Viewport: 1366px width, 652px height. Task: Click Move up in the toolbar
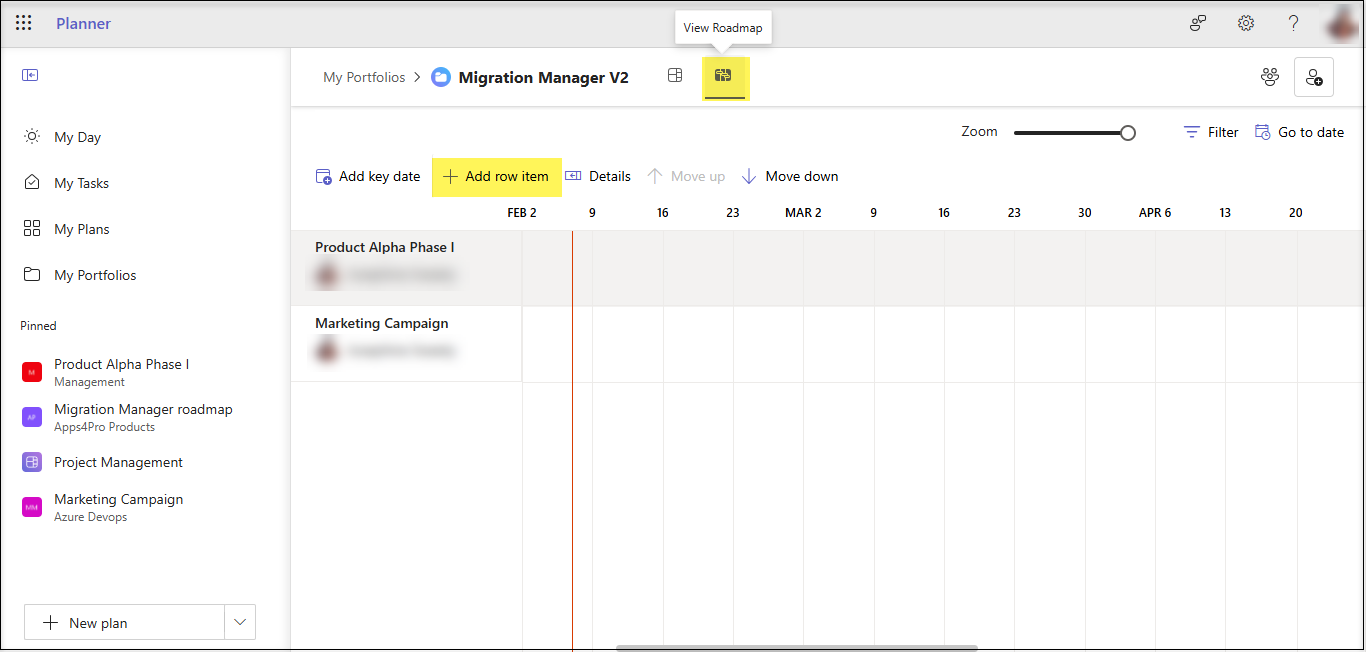tap(686, 176)
